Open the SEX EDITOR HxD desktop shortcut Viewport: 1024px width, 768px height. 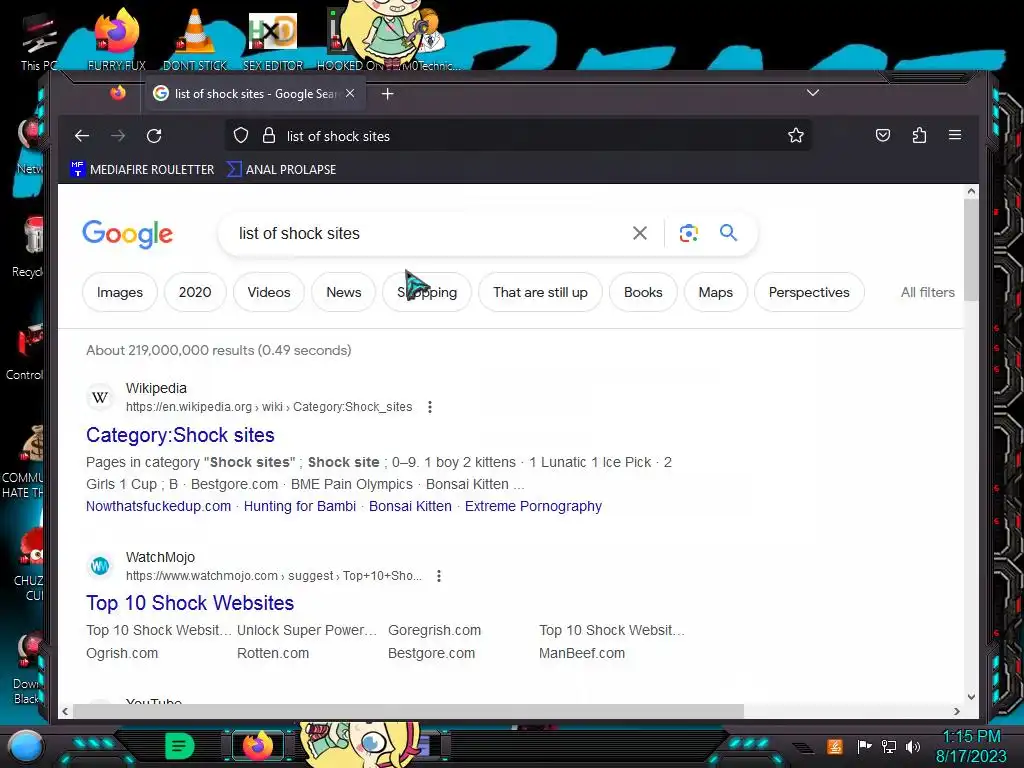(x=273, y=41)
